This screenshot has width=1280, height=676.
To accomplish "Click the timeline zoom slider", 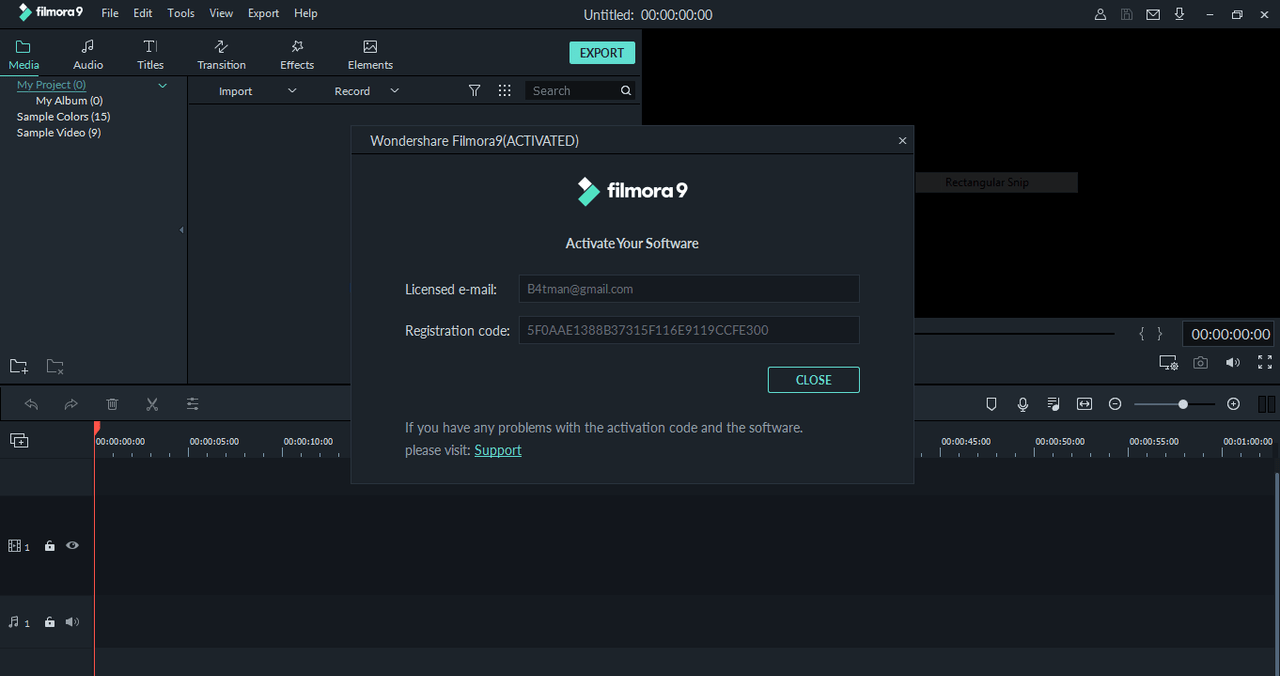I will coord(1175,404).
